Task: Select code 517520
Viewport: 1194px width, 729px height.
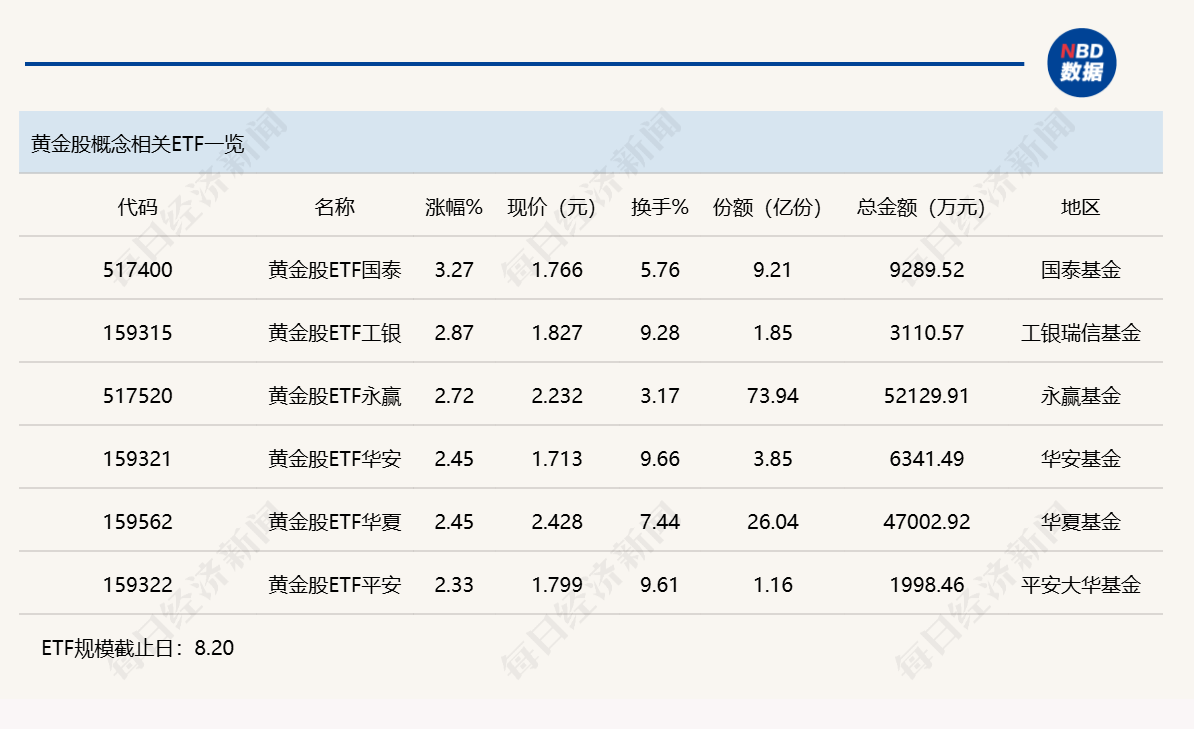Action: tap(138, 396)
